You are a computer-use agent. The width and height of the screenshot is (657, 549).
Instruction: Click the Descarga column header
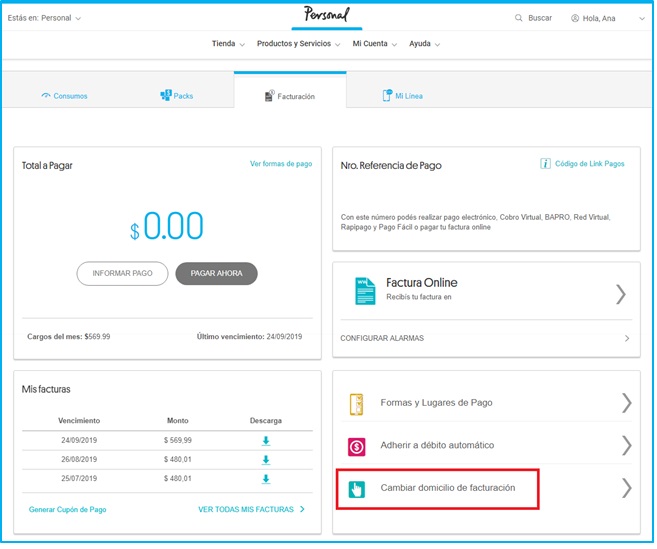tap(267, 422)
